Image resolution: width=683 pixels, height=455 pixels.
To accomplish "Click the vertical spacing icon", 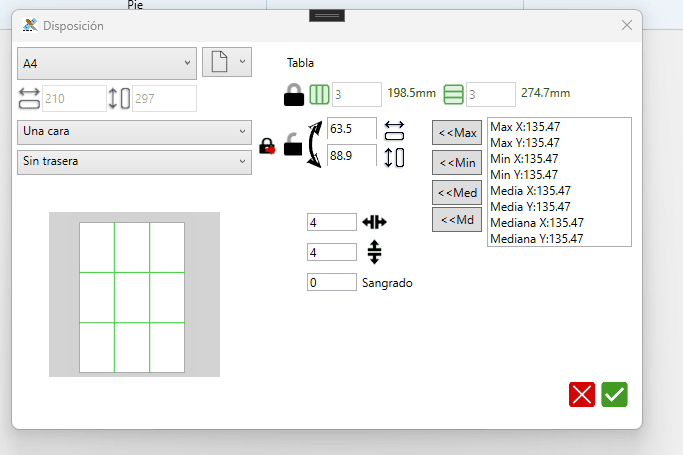I will pos(374,252).
